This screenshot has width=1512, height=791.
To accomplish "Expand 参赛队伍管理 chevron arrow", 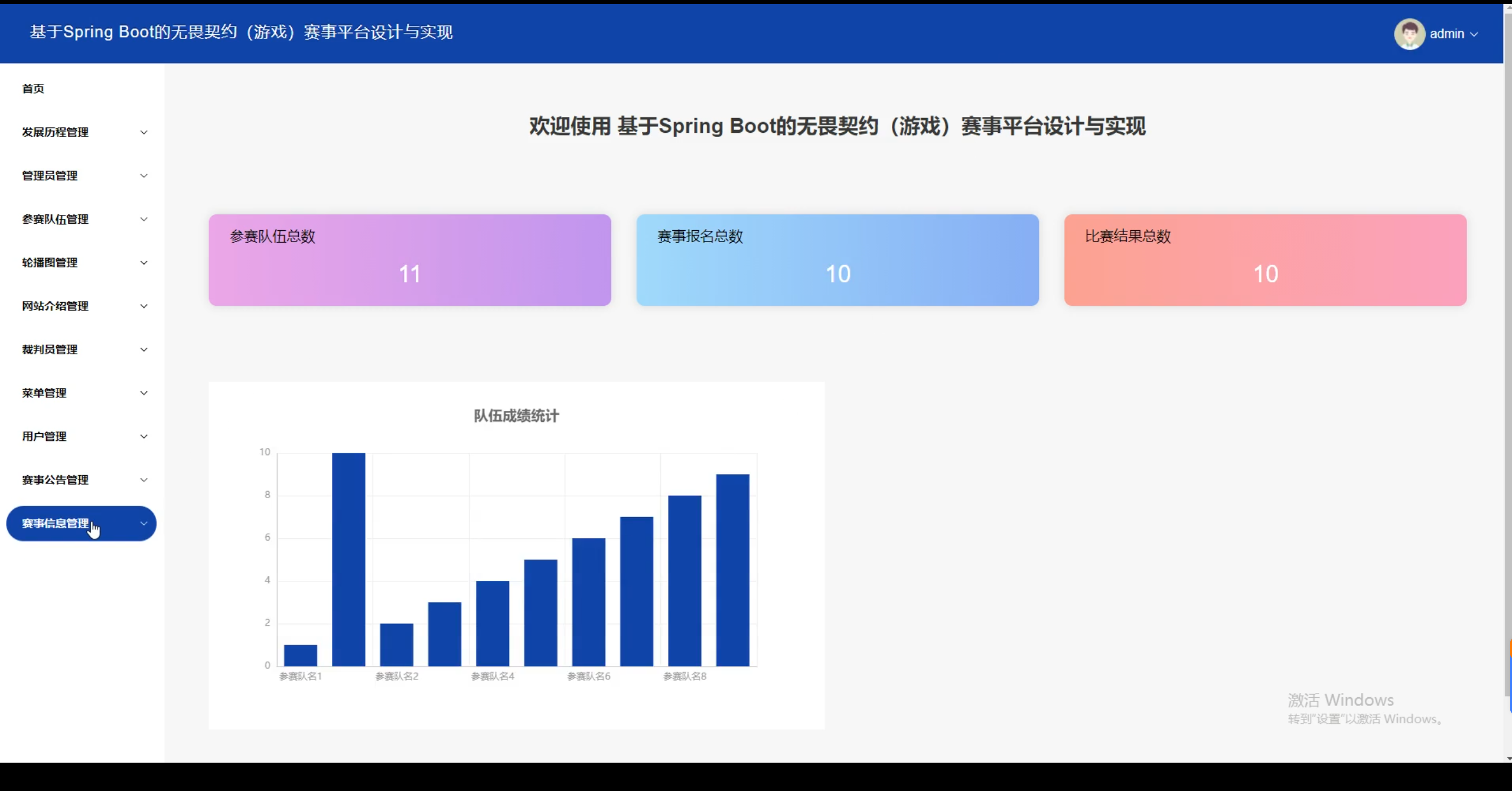I will click(x=144, y=219).
